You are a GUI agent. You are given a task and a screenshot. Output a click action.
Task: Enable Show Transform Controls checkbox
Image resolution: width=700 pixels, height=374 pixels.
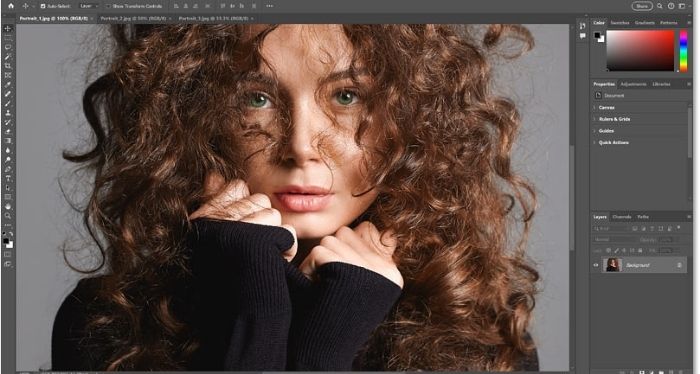coord(108,6)
